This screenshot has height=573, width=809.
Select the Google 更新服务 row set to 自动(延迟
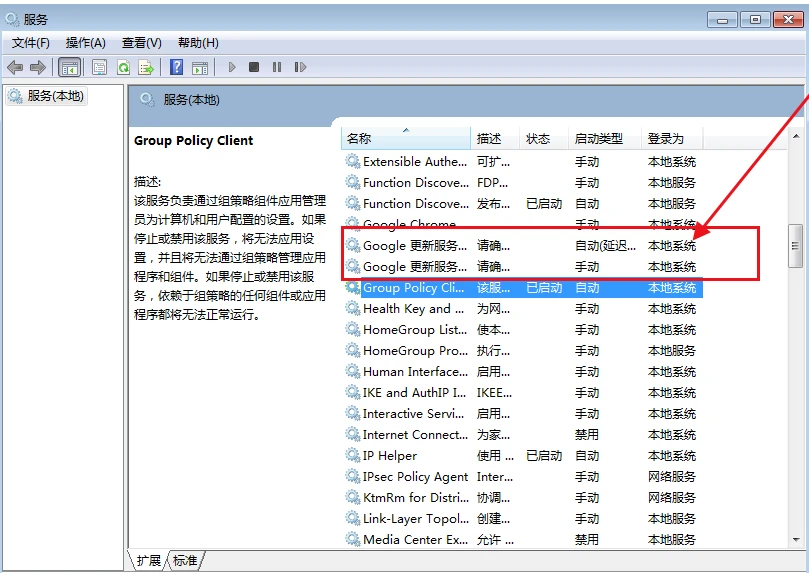pyautogui.click(x=524, y=246)
